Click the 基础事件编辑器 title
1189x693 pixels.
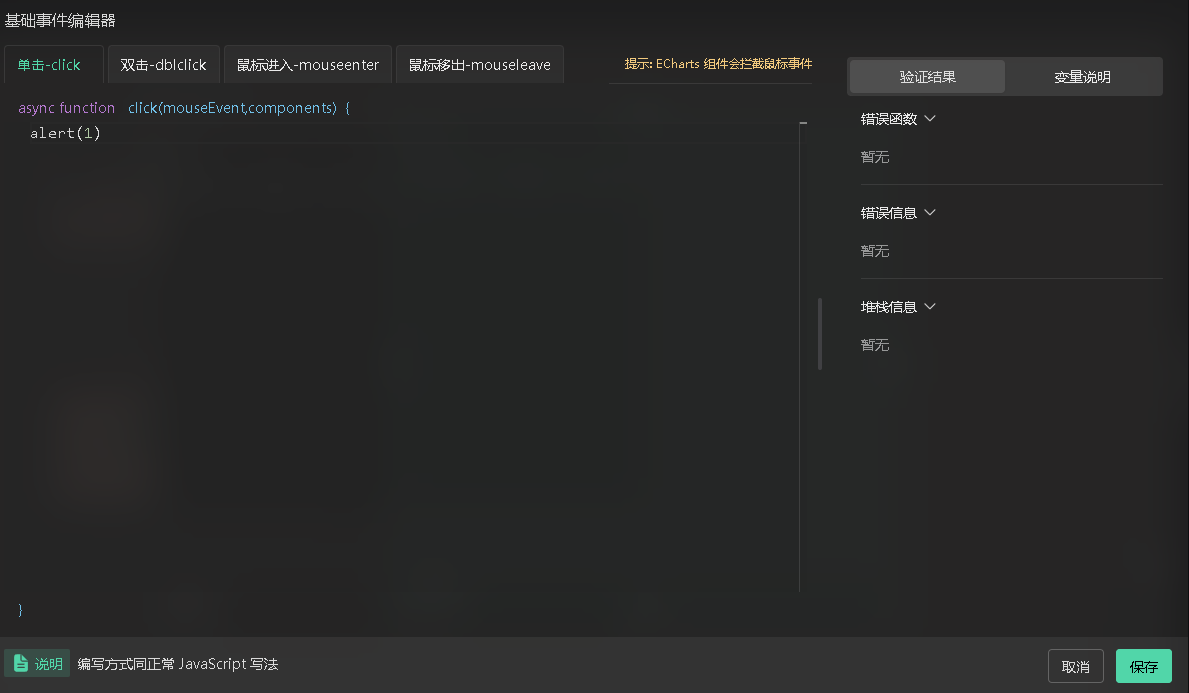pyautogui.click(x=60, y=20)
